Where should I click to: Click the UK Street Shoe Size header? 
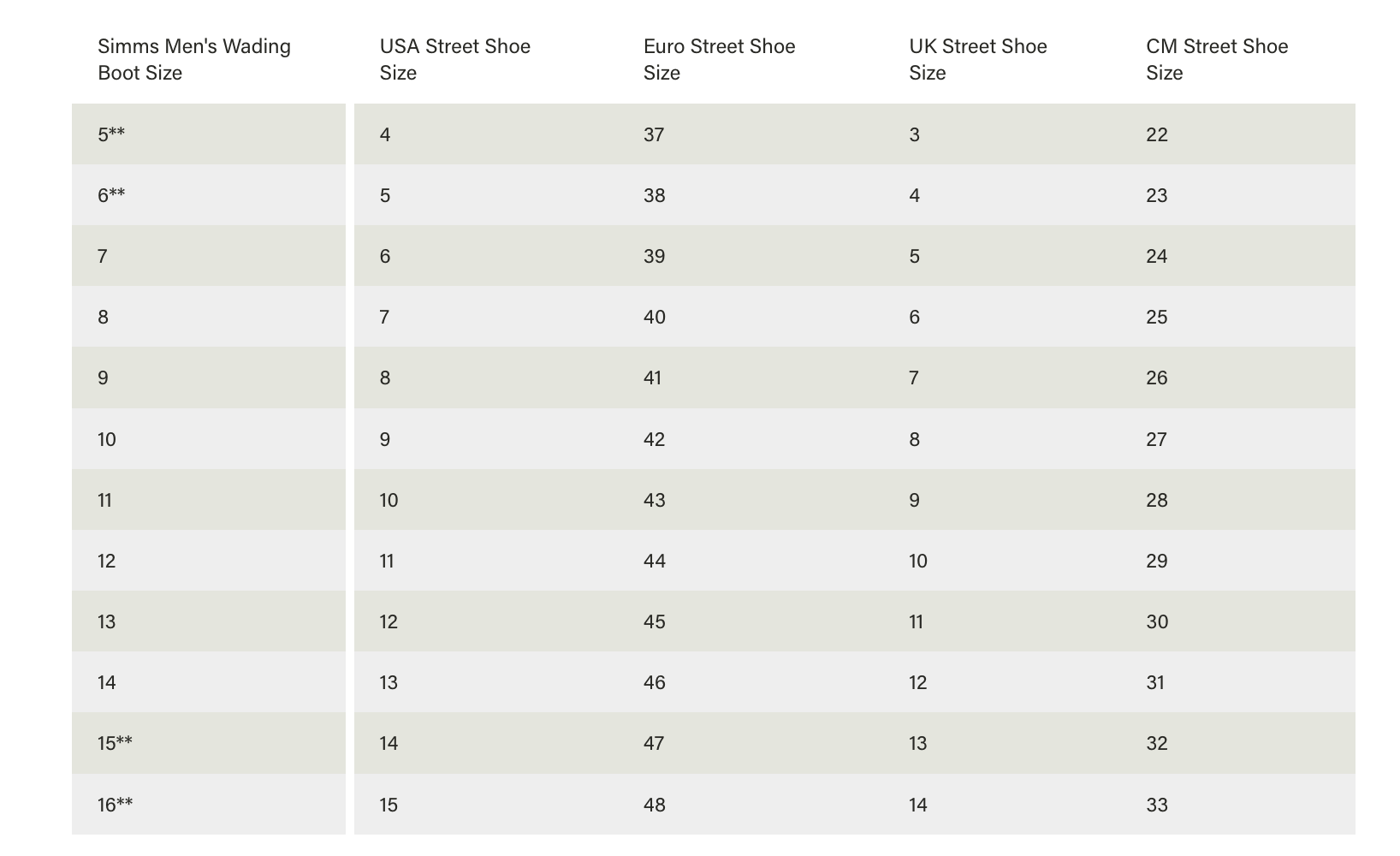point(977,59)
